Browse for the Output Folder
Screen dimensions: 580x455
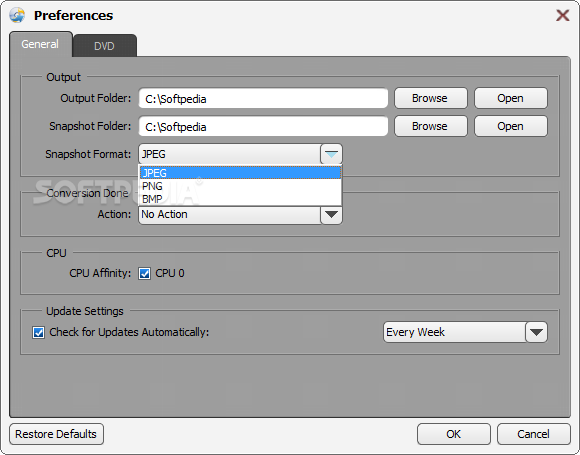pos(431,98)
